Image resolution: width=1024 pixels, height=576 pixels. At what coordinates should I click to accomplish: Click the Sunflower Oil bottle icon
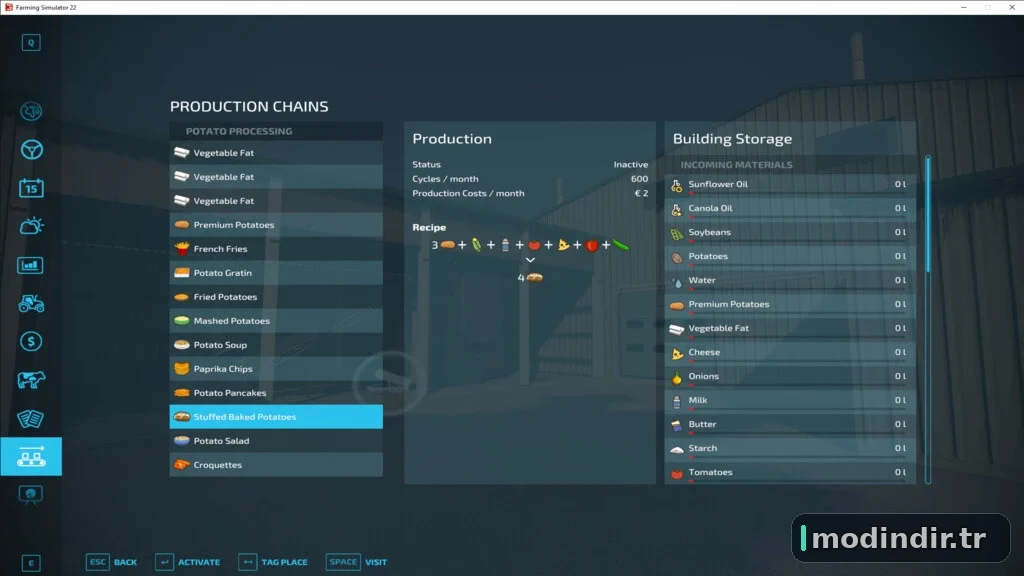tap(677, 185)
